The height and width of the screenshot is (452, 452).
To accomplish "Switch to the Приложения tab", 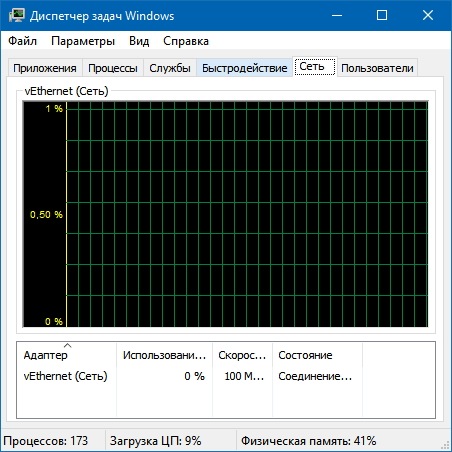I will (x=45, y=68).
